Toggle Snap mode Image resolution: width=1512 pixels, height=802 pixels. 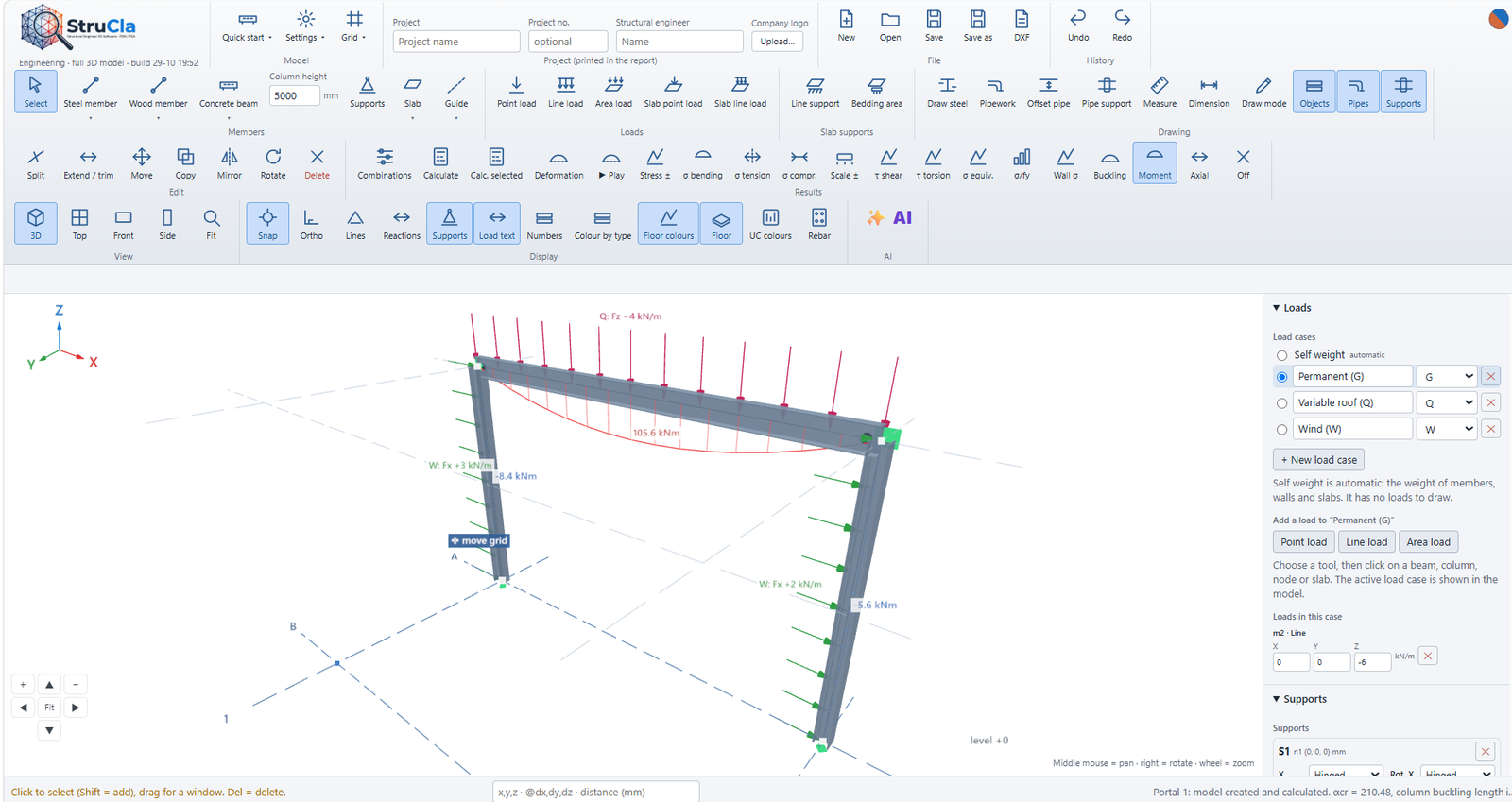(267, 224)
